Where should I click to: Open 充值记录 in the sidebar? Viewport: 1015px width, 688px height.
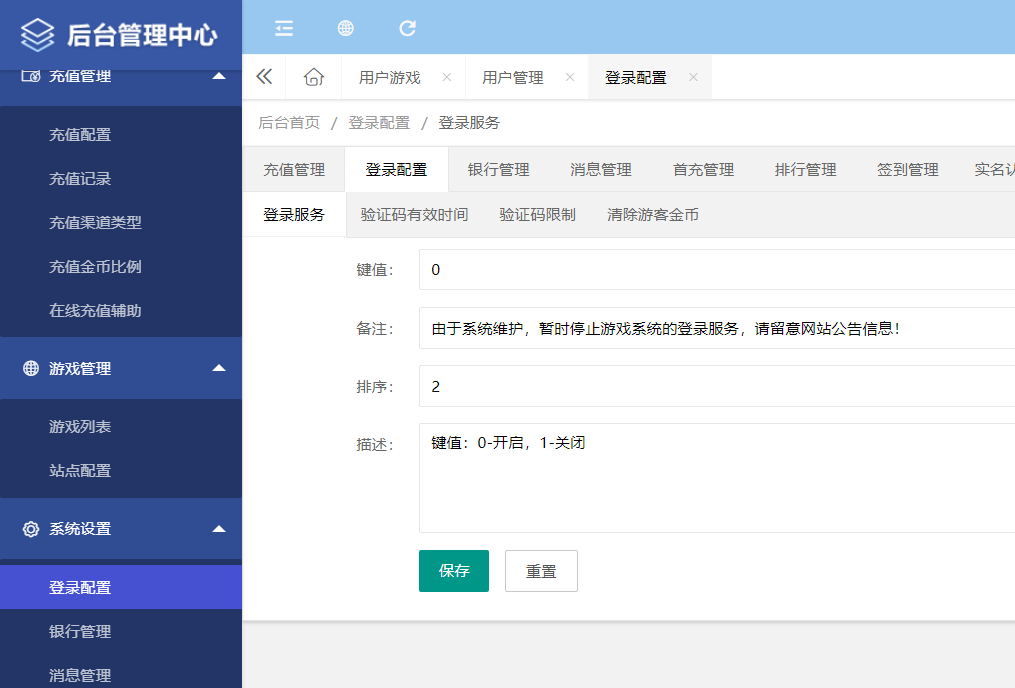pyautogui.click(x=120, y=179)
